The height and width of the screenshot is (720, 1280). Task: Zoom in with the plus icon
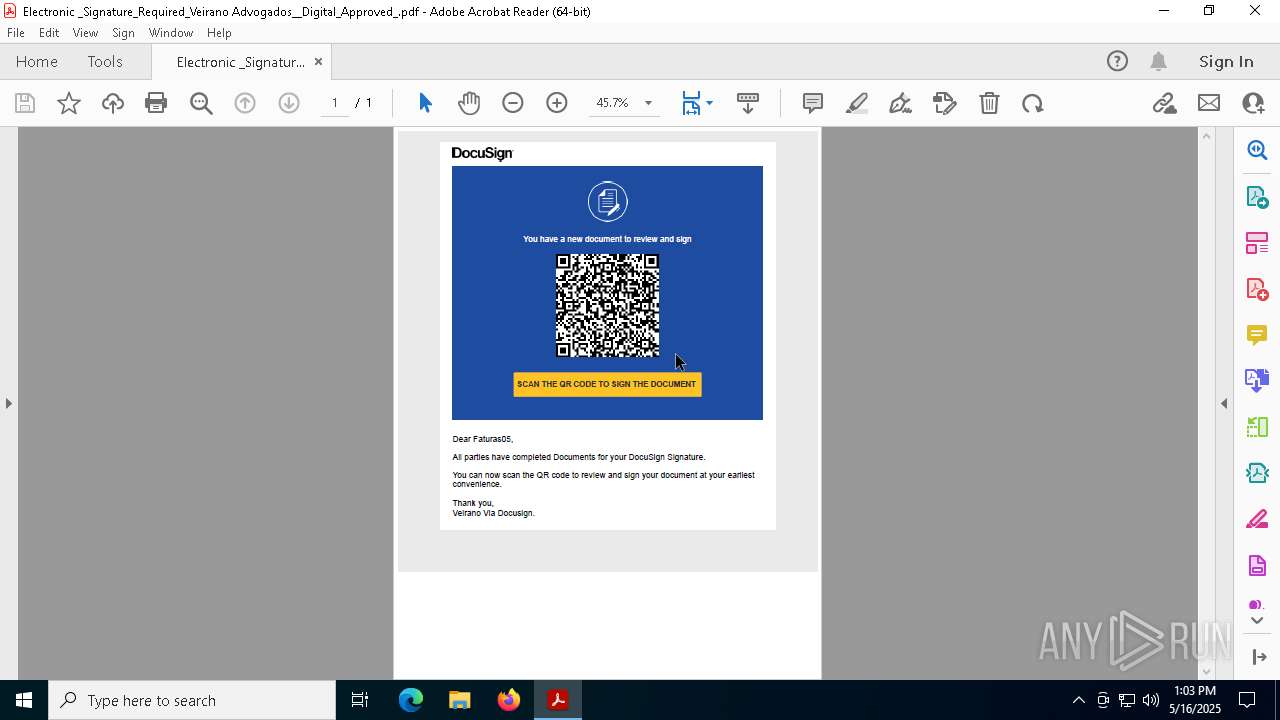coord(557,103)
